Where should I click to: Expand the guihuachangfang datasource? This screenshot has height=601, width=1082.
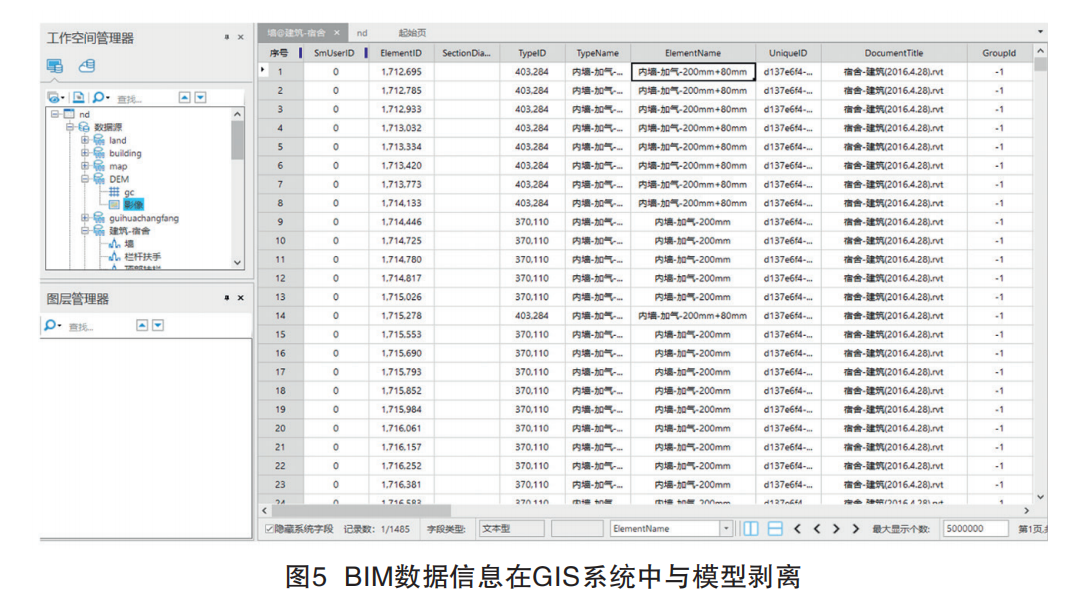pyautogui.click(x=85, y=217)
